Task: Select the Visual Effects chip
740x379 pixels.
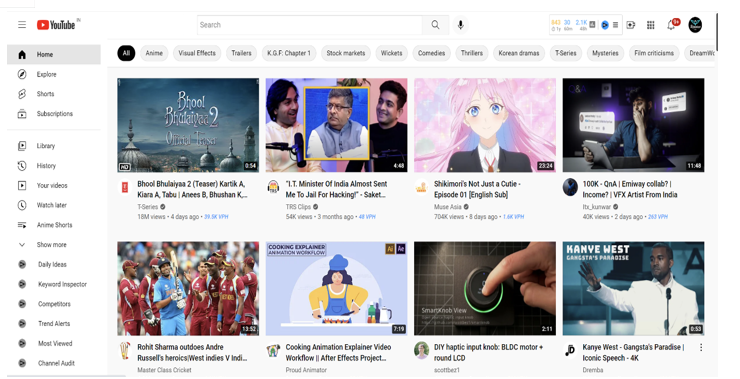Action: [197, 53]
